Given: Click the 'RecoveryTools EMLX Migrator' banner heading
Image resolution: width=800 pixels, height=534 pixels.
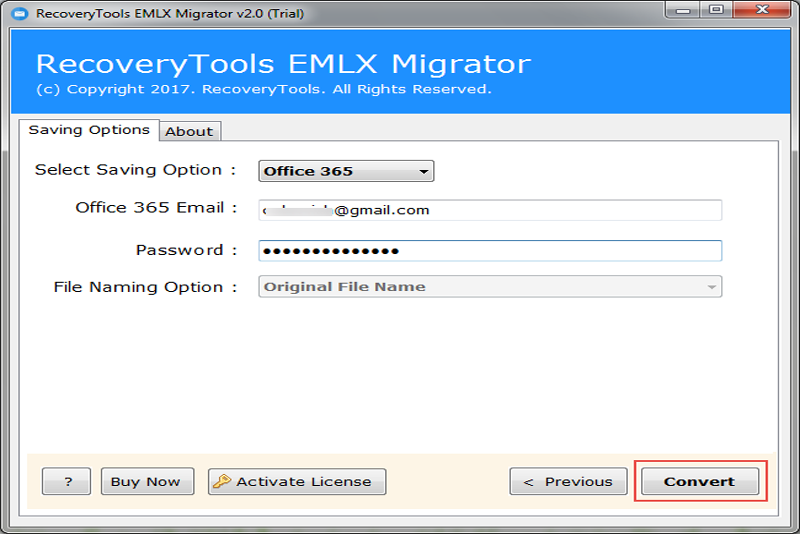Looking at the screenshot, I should (x=283, y=64).
